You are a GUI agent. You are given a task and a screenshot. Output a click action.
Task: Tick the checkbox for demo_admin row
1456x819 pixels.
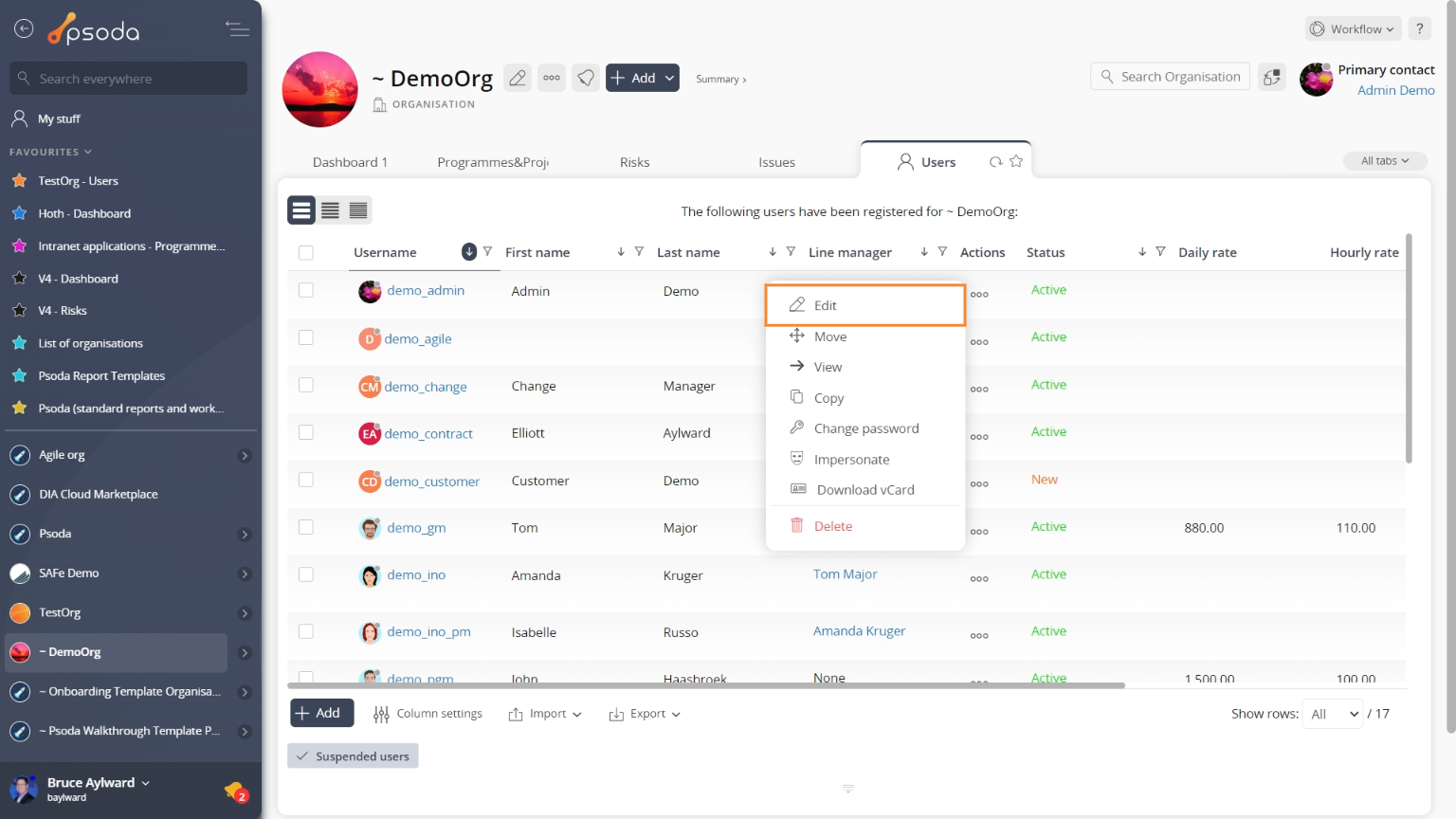(x=305, y=290)
